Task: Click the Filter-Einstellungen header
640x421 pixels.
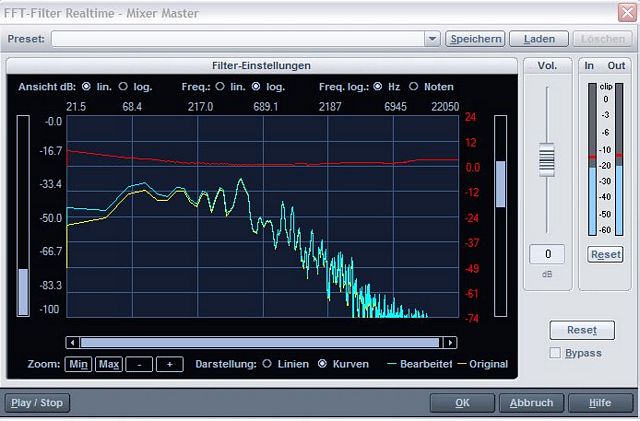Action: [261, 65]
